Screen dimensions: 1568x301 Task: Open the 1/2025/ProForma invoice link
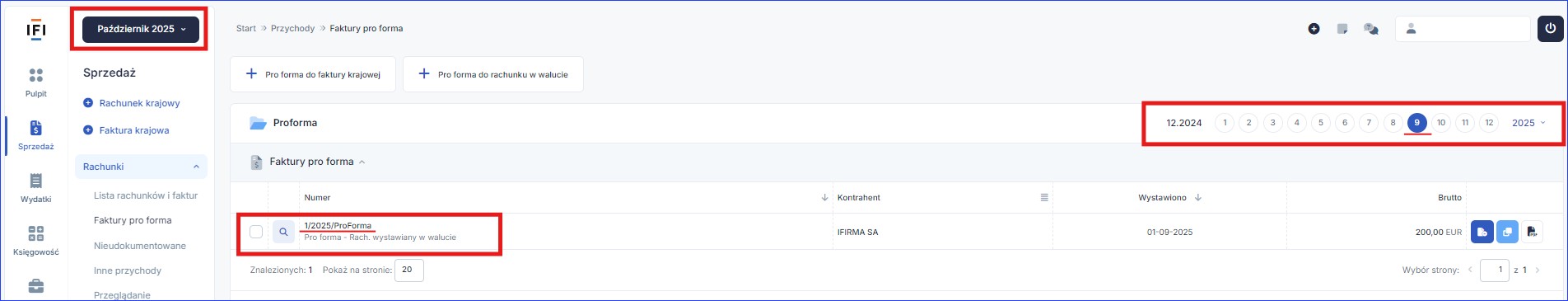pos(338,225)
